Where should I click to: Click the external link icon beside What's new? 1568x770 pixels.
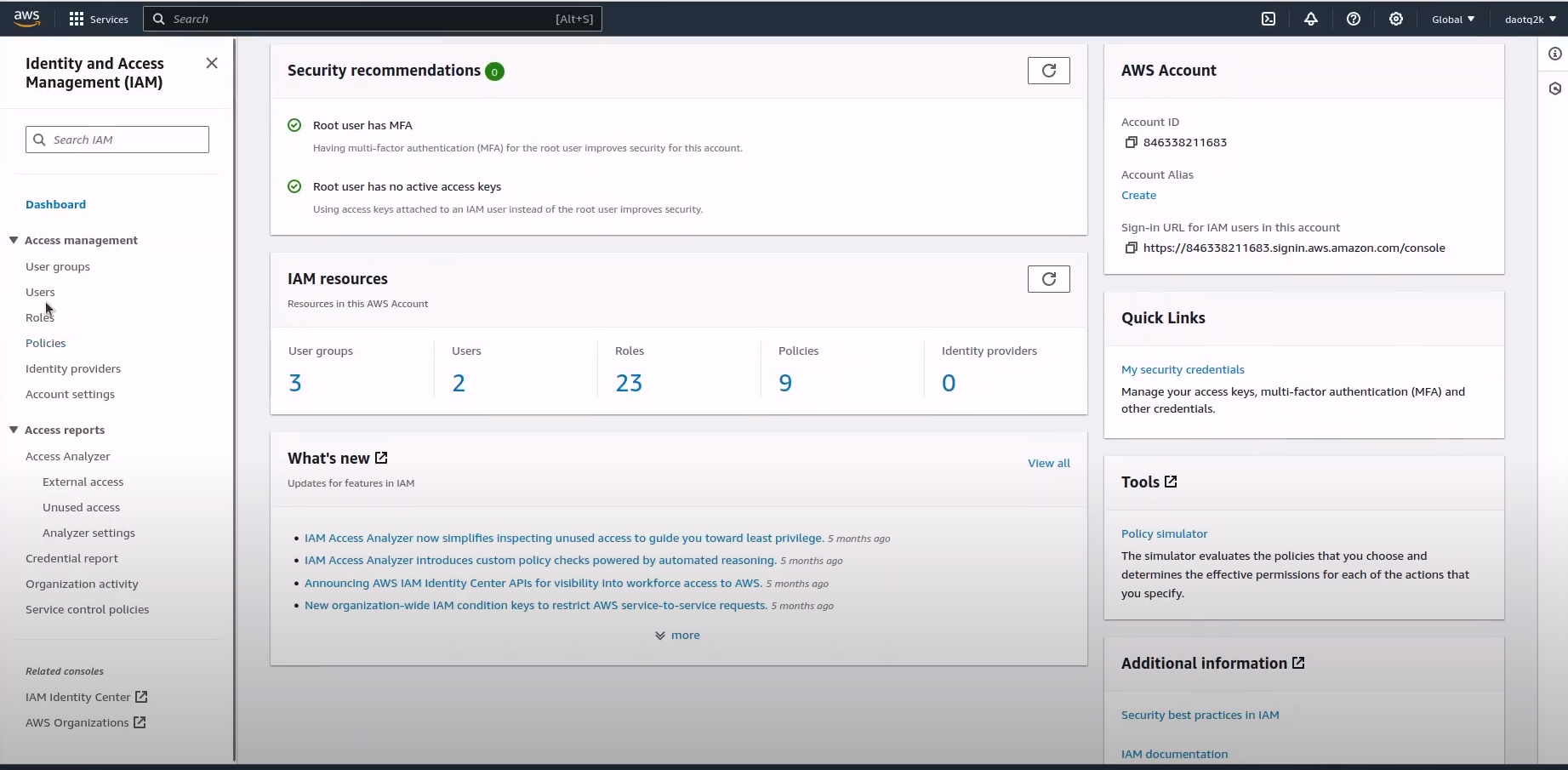click(x=381, y=458)
